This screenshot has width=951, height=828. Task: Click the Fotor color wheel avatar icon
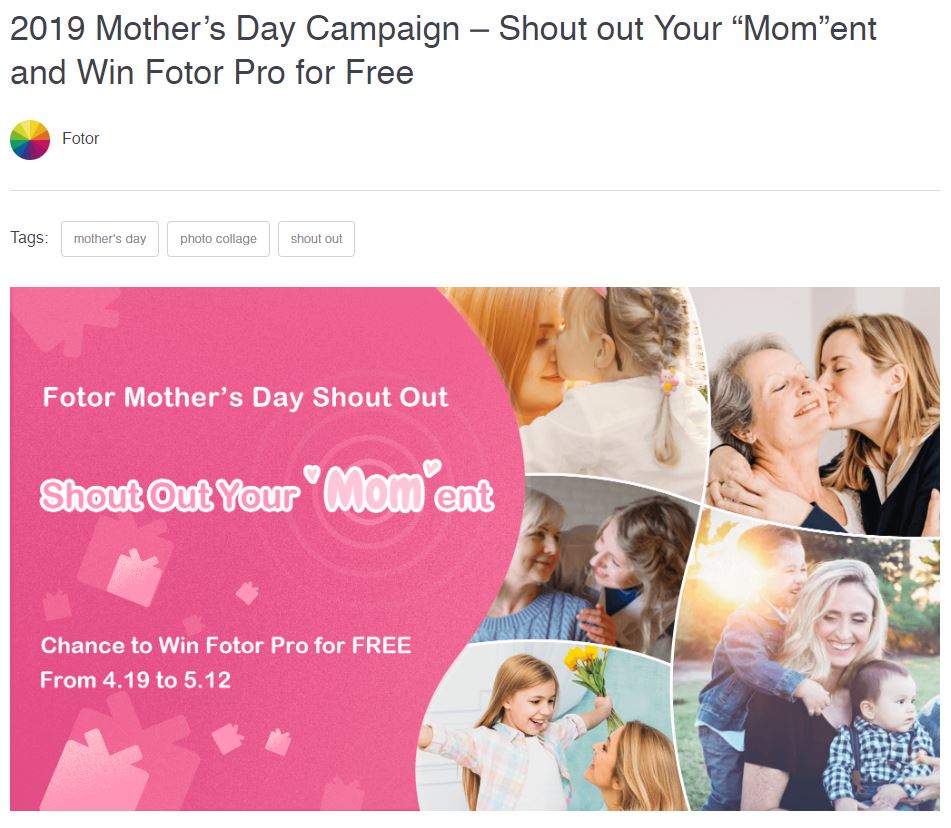click(x=30, y=140)
